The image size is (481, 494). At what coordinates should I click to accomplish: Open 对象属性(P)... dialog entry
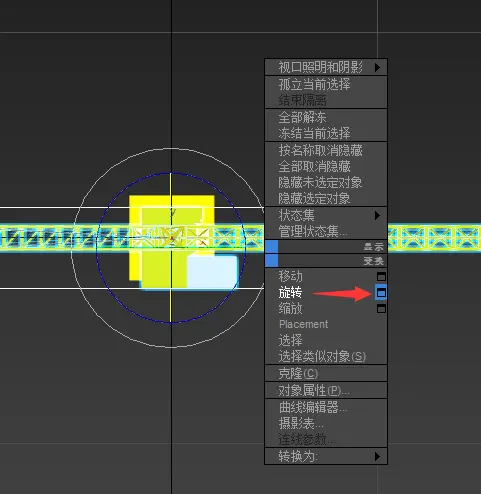(x=314, y=390)
